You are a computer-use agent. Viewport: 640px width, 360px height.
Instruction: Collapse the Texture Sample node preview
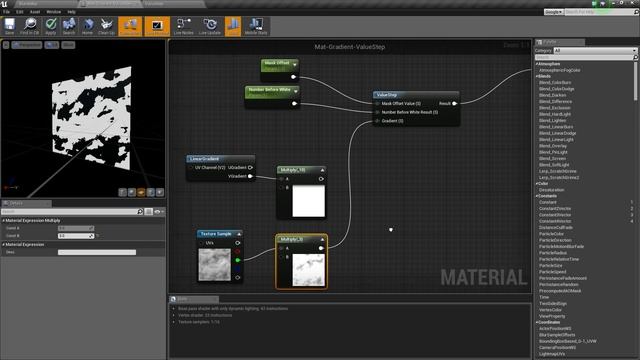coord(239,234)
